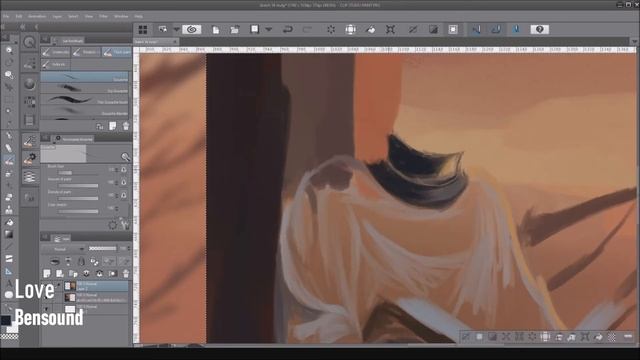Open the Animation menu
640x360 pixels.
point(37,16)
